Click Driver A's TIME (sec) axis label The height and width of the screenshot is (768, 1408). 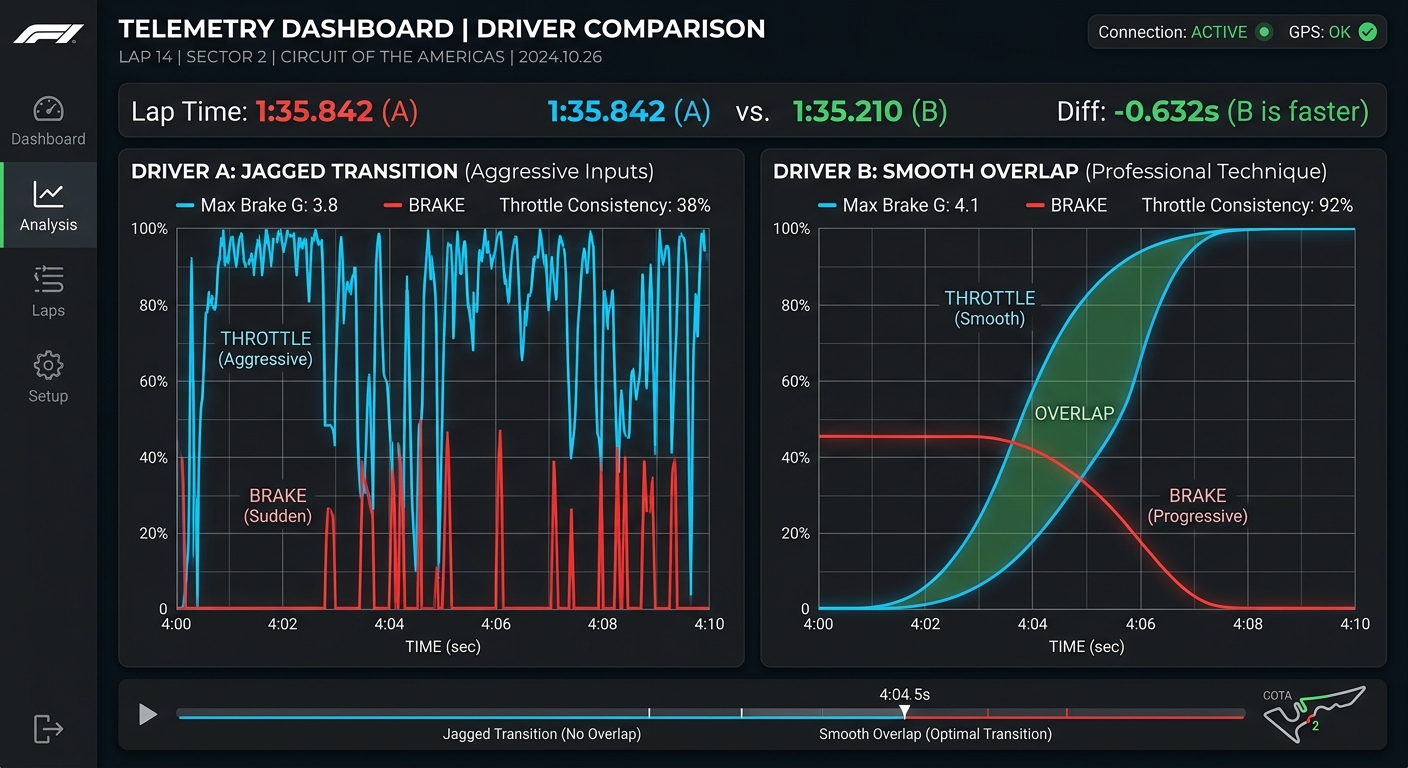coord(443,647)
